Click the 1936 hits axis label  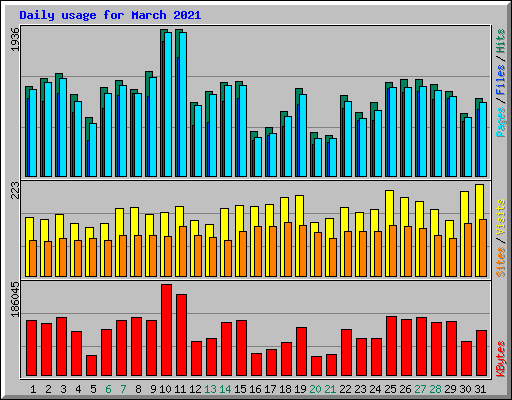[x=15, y=40]
